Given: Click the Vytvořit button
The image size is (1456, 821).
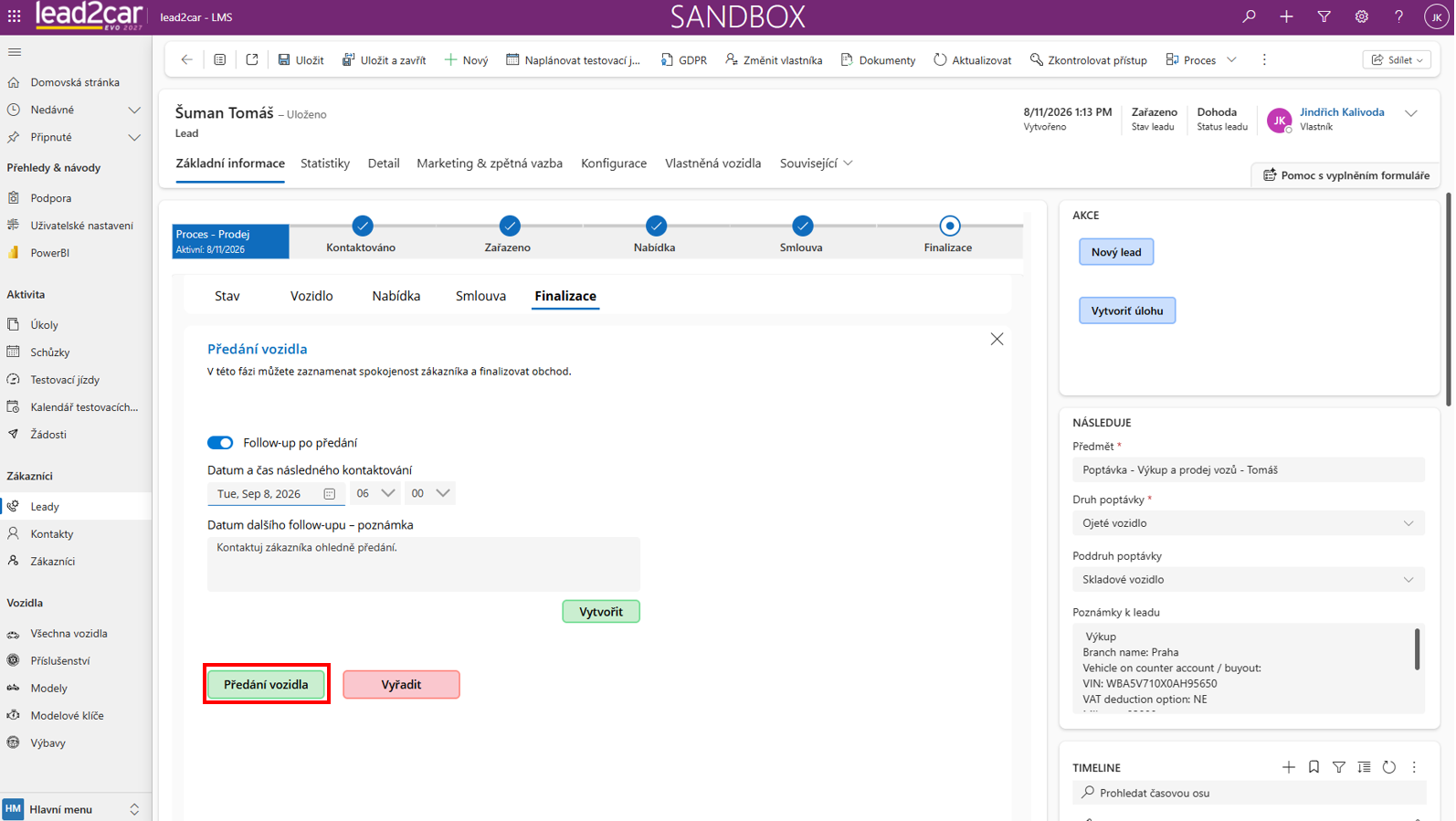Looking at the screenshot, I should click(x=601, y=611).
